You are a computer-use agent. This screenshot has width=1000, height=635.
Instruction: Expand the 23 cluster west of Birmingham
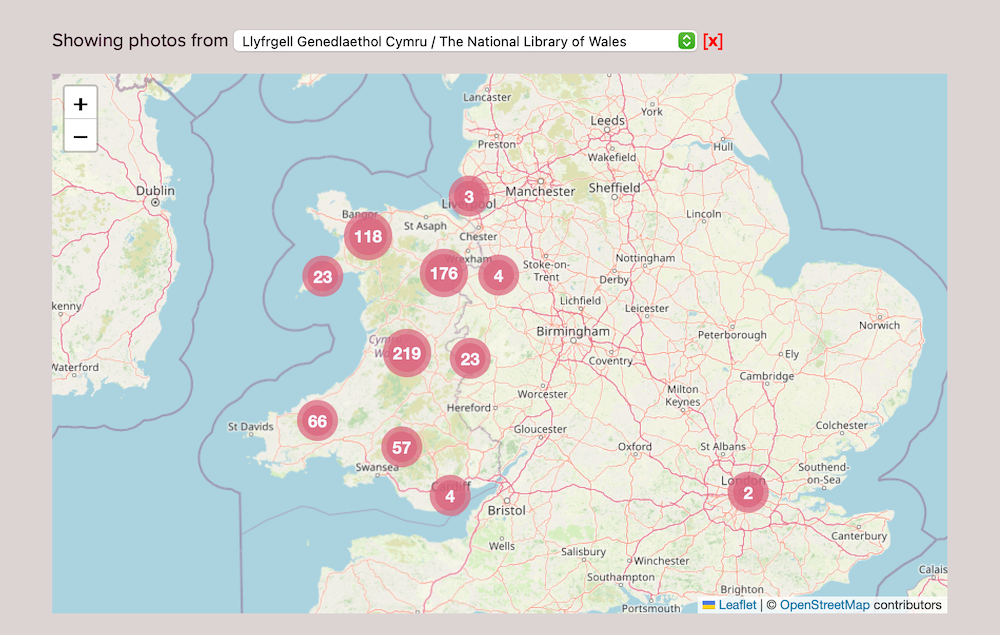click(470, 359)
